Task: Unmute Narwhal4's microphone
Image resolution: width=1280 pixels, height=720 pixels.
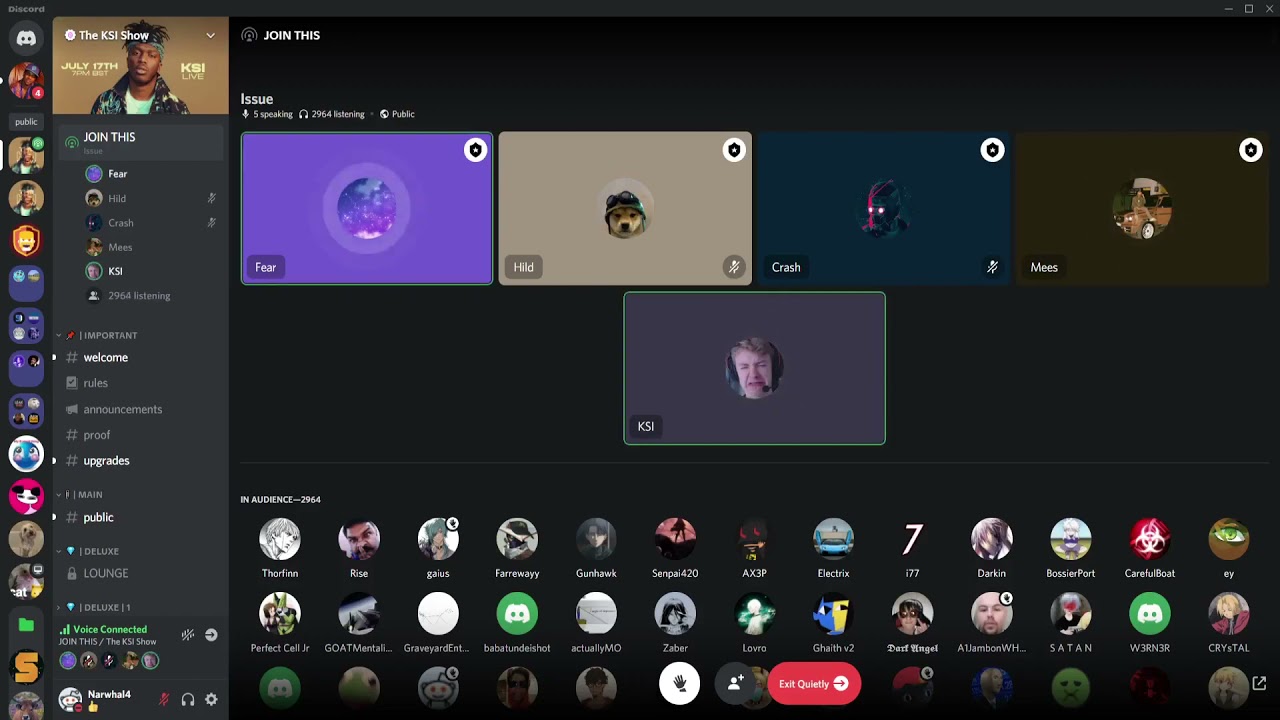Action: [x=164, y=699]
